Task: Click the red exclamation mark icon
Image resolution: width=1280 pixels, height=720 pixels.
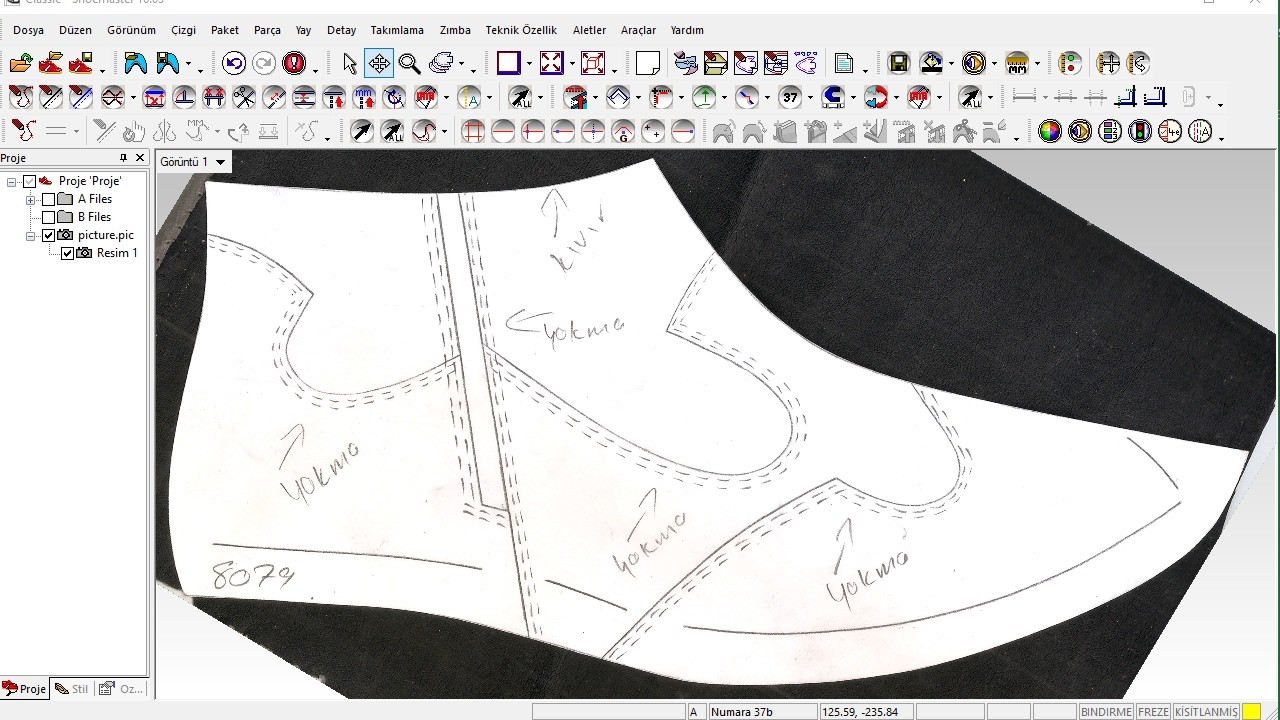Action: (x=294, y=64)
